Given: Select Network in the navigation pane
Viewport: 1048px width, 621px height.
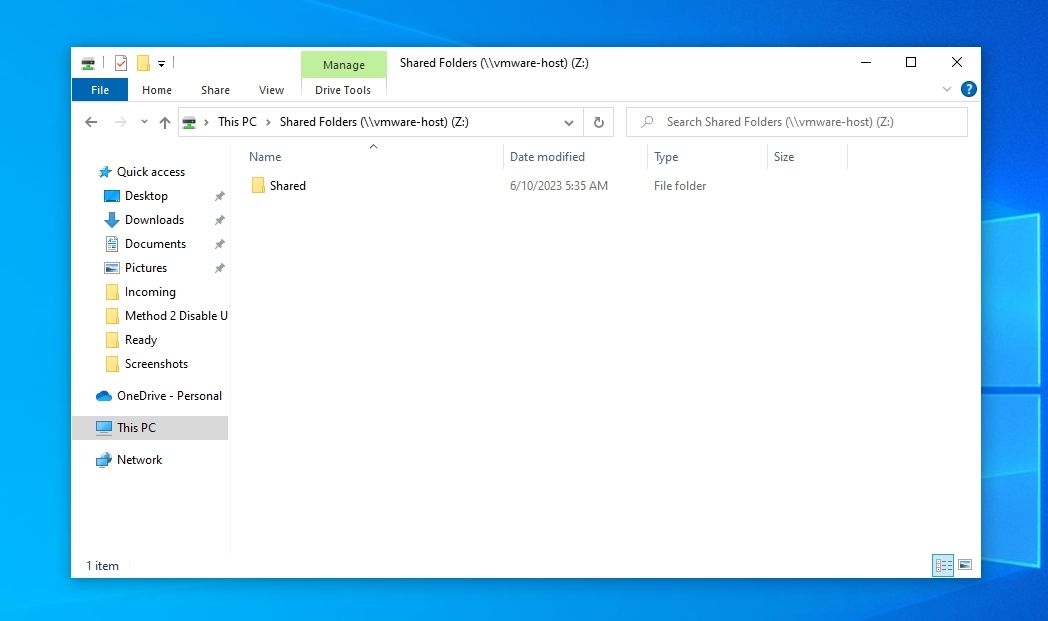Looking at the screenshot, I should pyautogui.click(x=139, y=460).
